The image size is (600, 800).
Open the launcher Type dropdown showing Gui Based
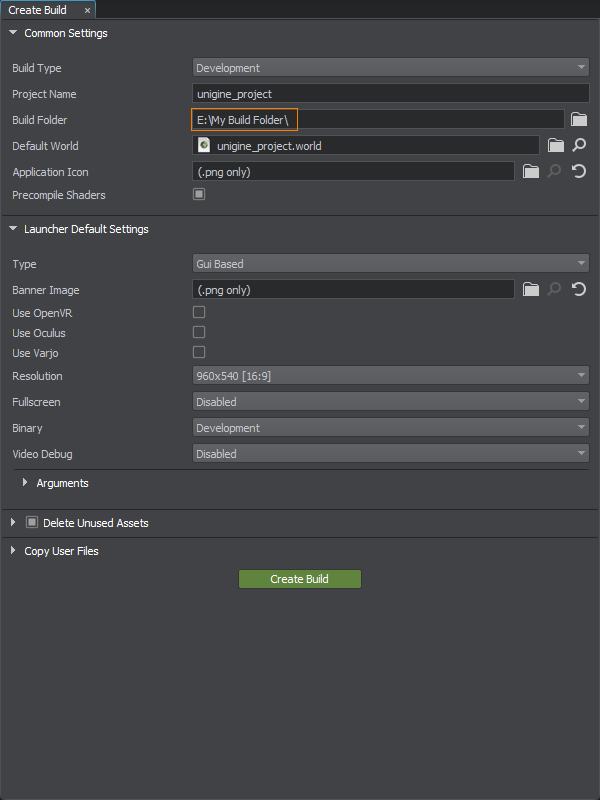point(390,264)
